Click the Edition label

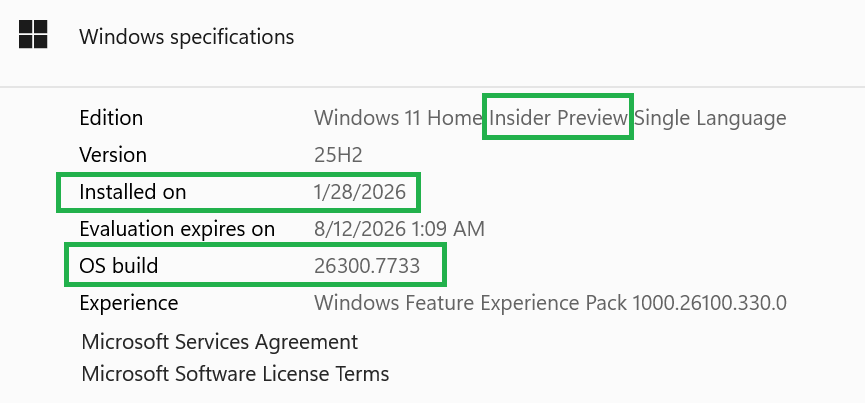111,118
